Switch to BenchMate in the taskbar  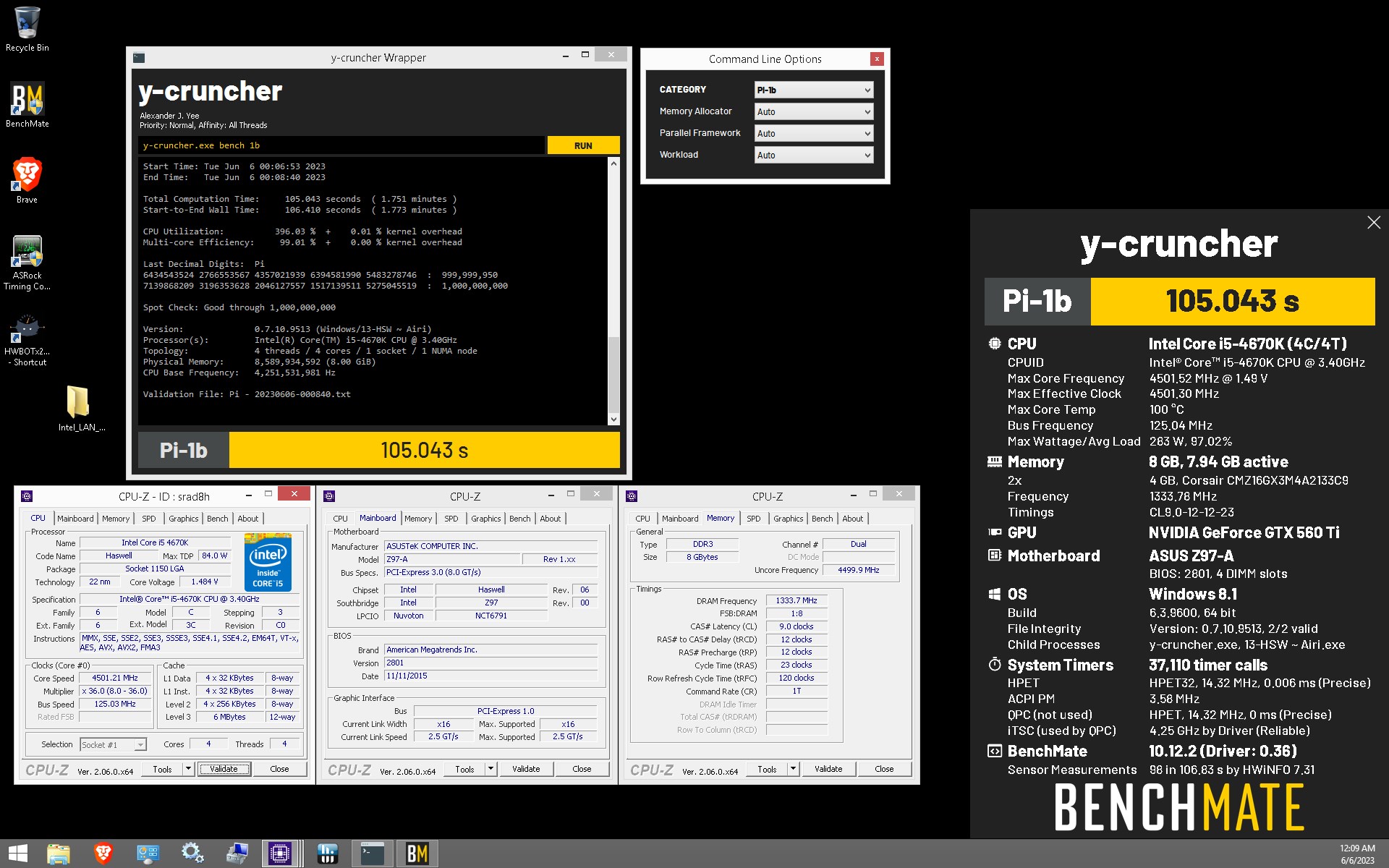click(417, 854)
